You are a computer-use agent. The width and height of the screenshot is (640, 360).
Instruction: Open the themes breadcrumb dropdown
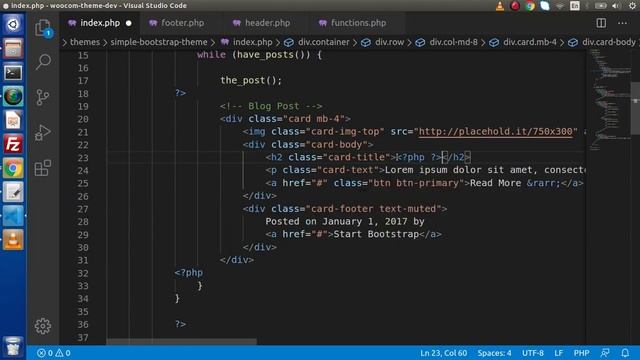[x=84, y=42]
